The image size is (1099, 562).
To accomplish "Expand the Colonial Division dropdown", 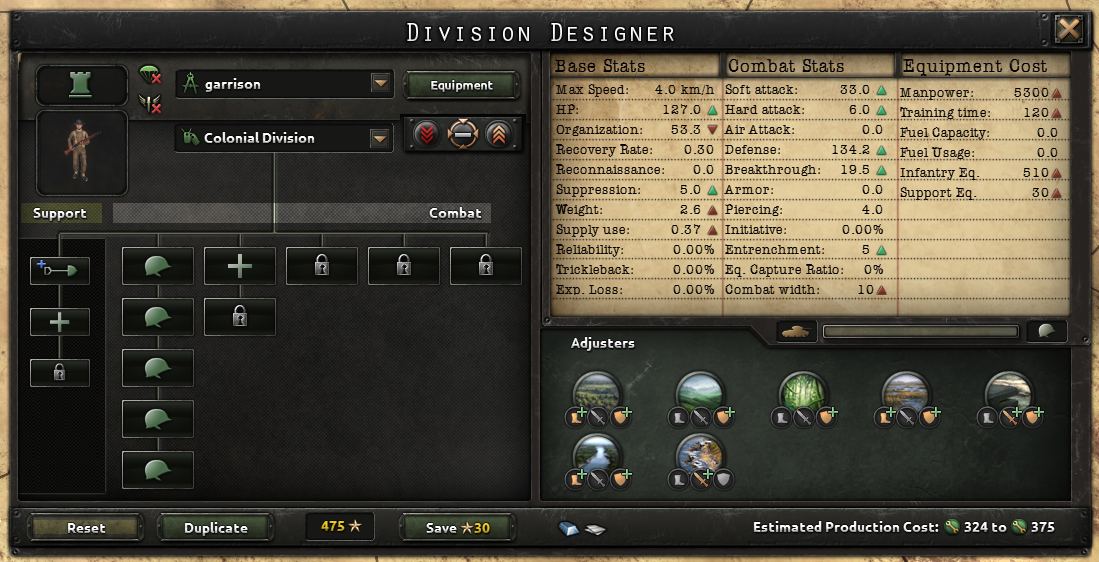I will 380,138.
